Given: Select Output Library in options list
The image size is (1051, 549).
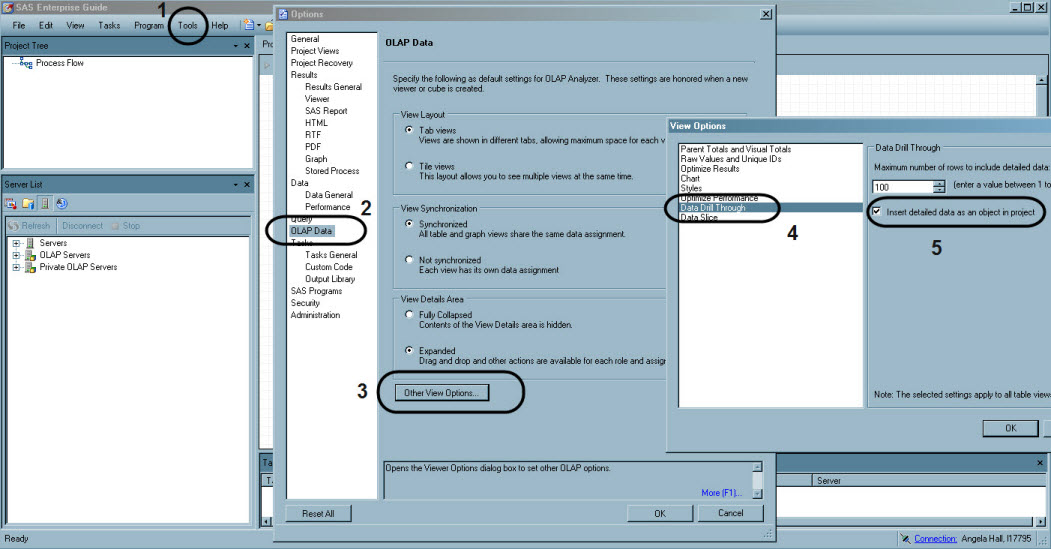Looking at the screenshot, I should coord(330,279).
